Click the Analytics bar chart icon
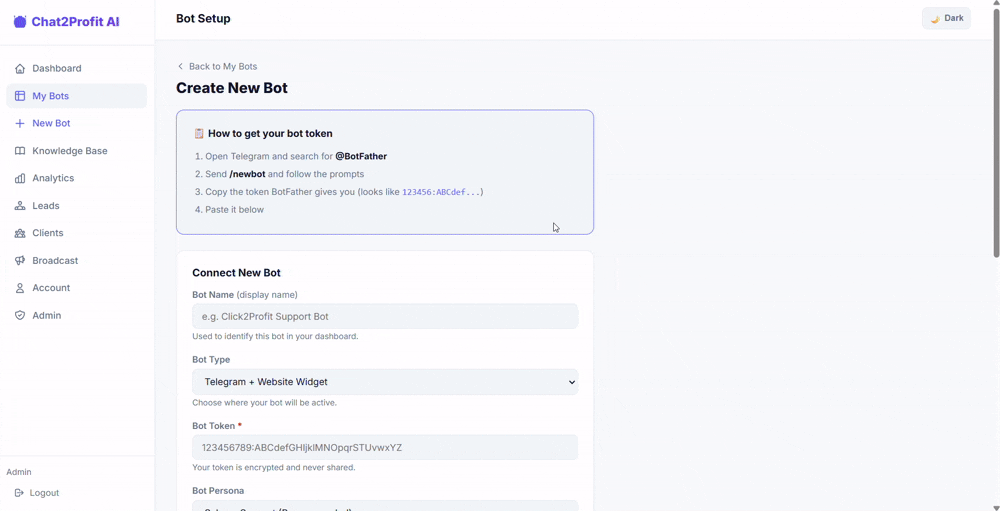The image size is (1000, 511). click(x=20, y=178)
